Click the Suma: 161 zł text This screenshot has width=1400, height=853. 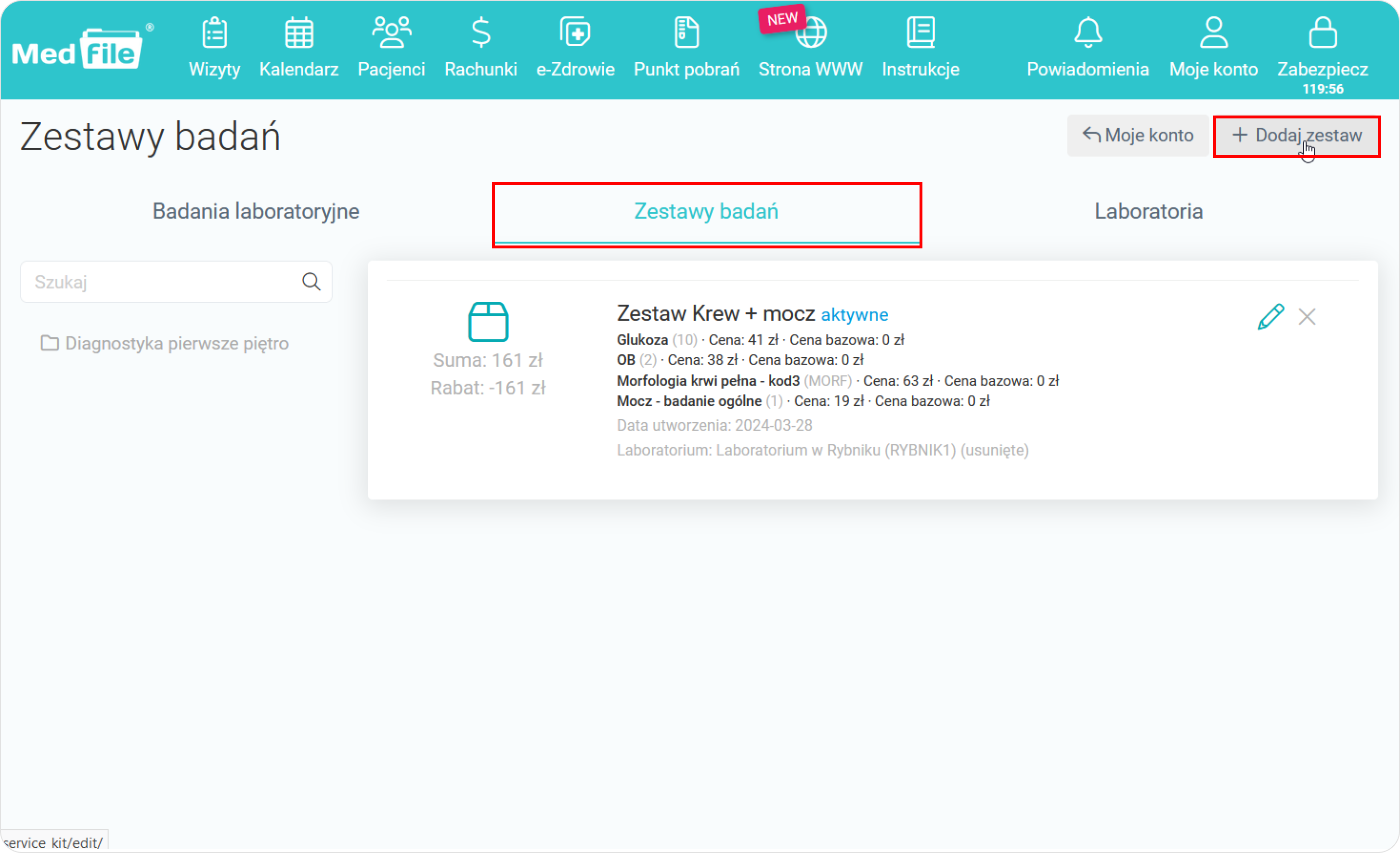tap(488, 360)
